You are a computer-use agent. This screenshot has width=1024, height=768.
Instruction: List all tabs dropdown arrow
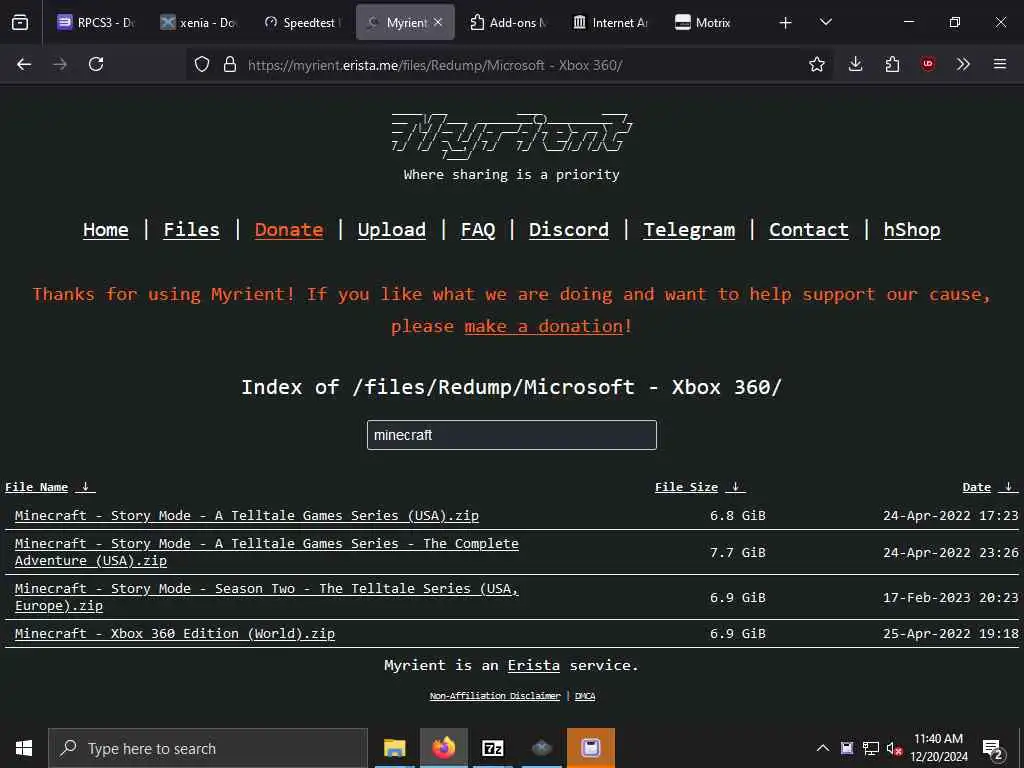(x=826, y=22)
